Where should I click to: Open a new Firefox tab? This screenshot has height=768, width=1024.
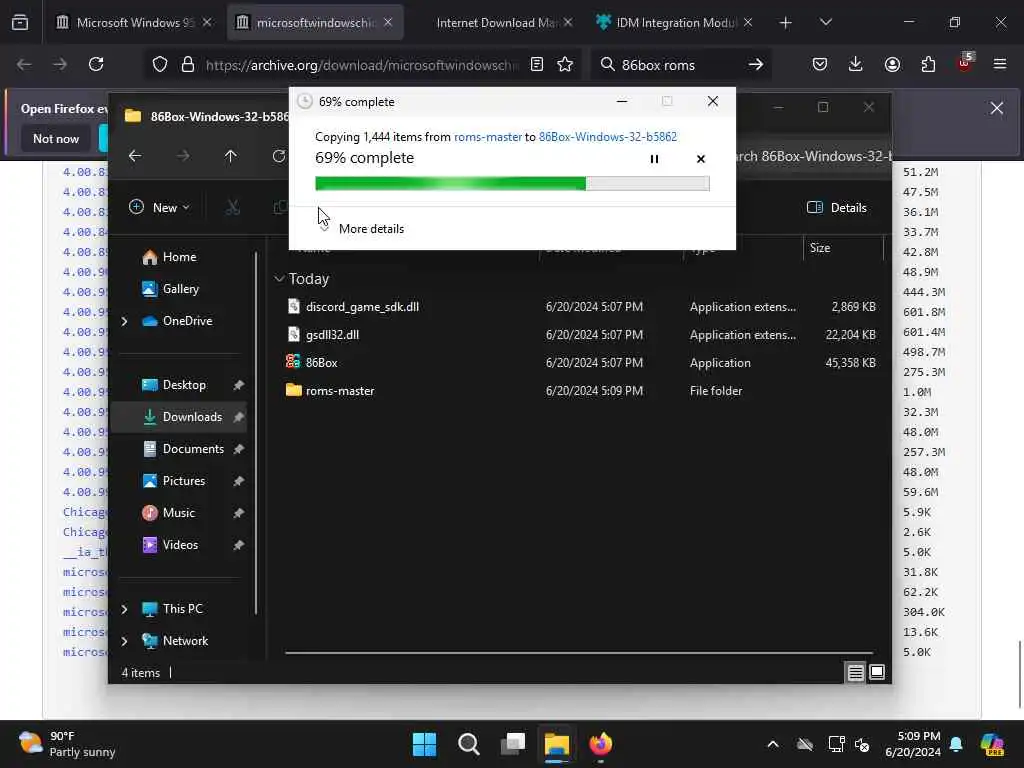[x=786, y=23]
